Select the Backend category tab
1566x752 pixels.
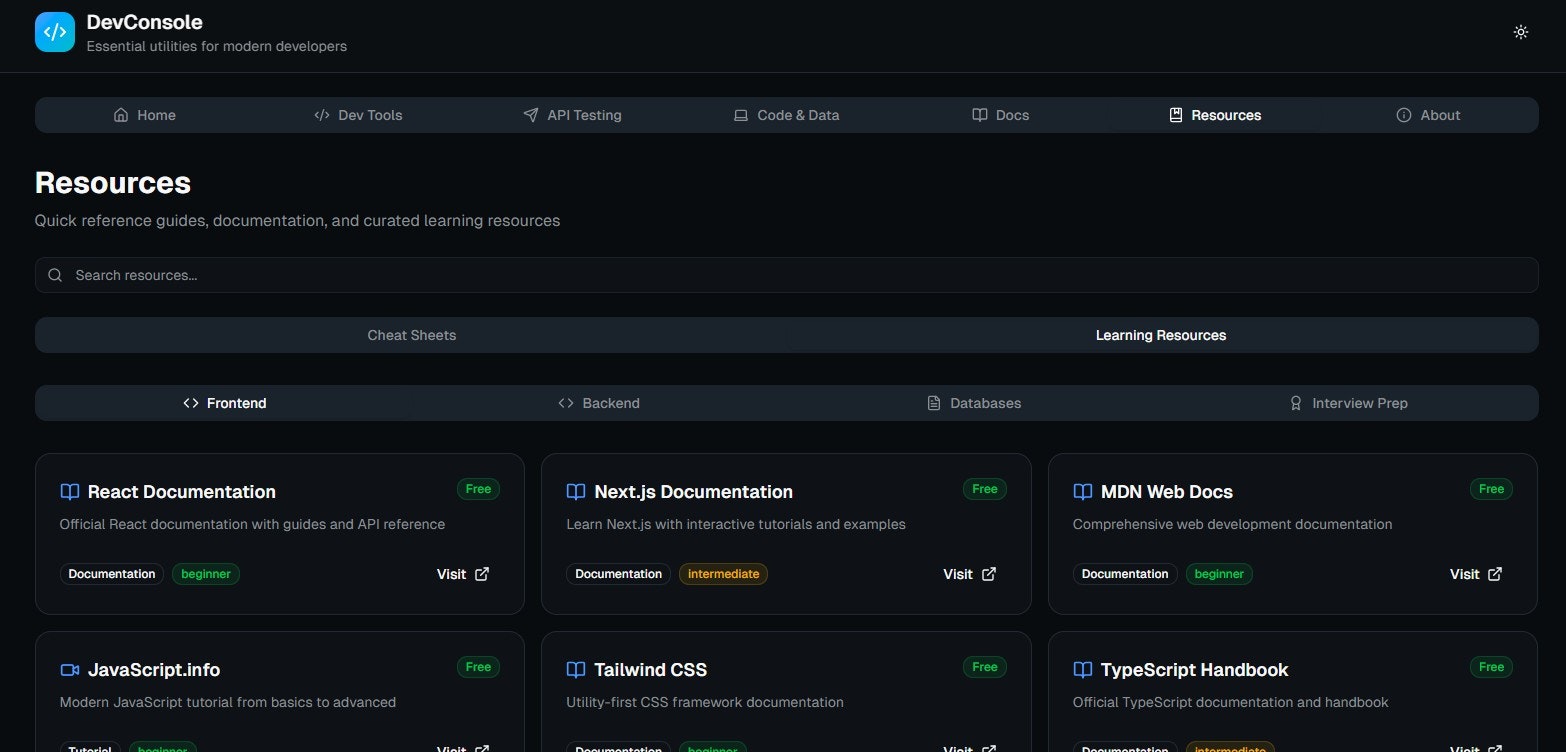598,403
